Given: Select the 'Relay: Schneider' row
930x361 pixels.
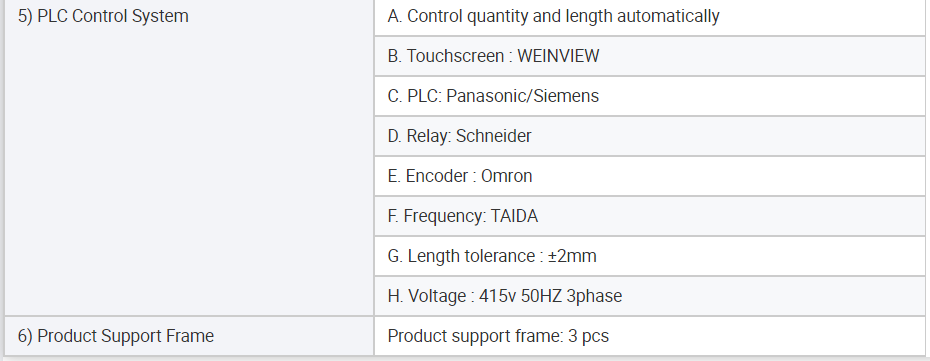Looking at the screenshot, I should point(650,136).
